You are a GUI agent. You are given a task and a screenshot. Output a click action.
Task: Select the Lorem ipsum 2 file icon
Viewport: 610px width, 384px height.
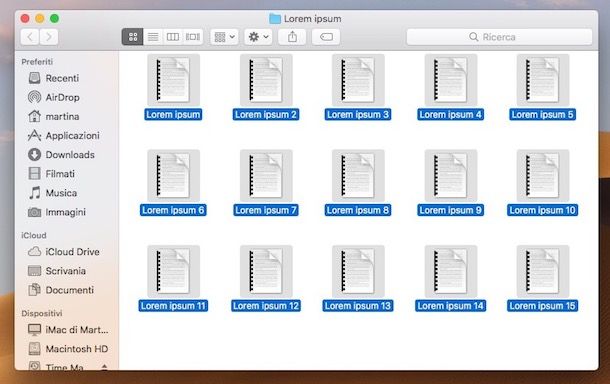tap(266, 80)
